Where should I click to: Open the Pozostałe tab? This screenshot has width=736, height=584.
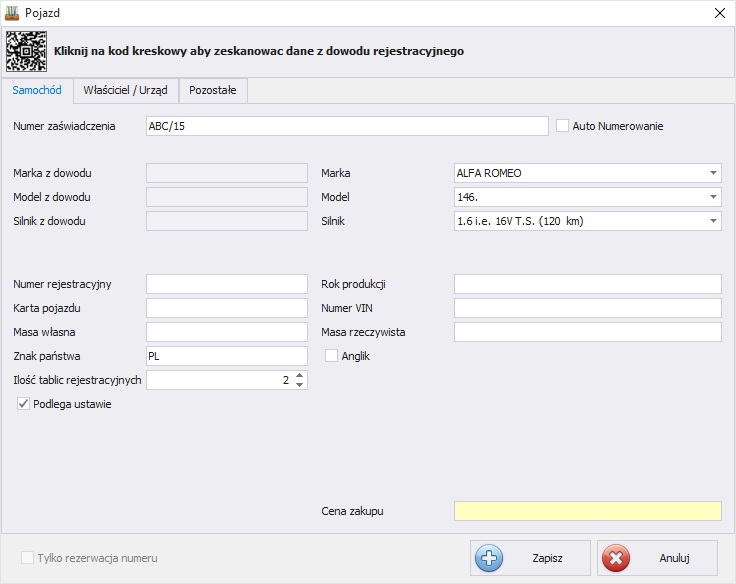(213, 90)
